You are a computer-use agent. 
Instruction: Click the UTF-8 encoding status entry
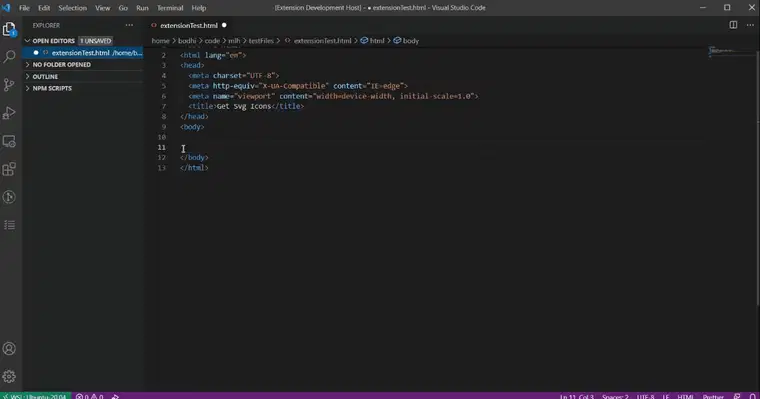(646, 396)
